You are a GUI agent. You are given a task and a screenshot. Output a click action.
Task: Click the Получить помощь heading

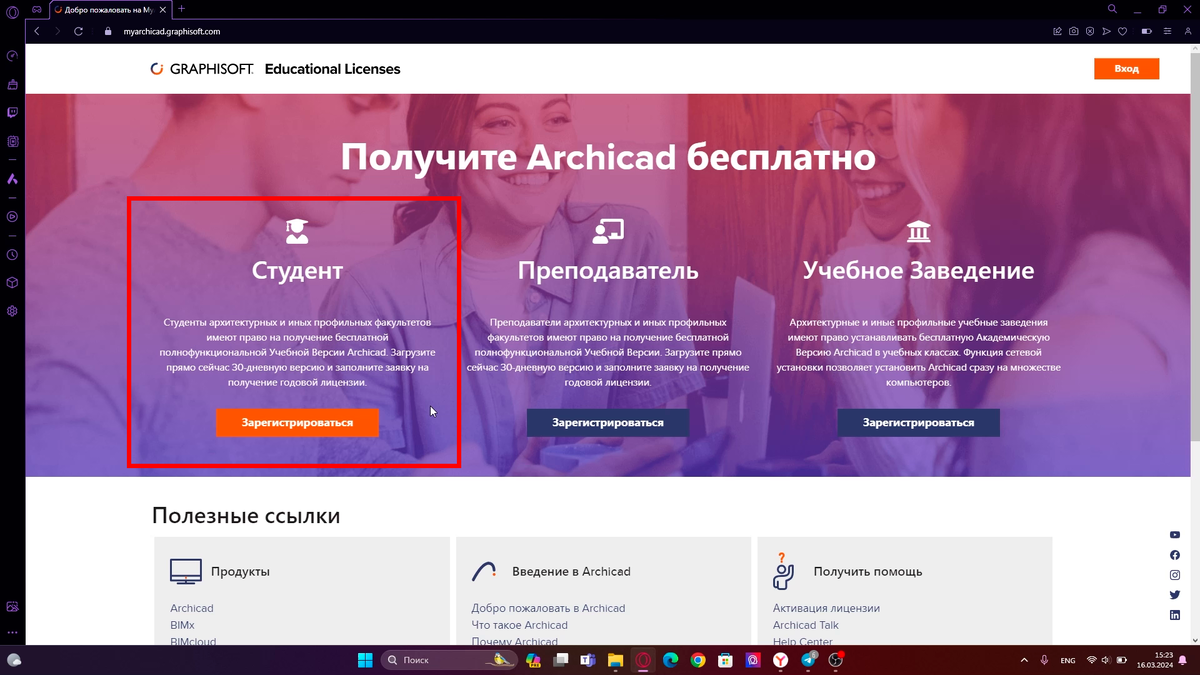tap(868, 572)
